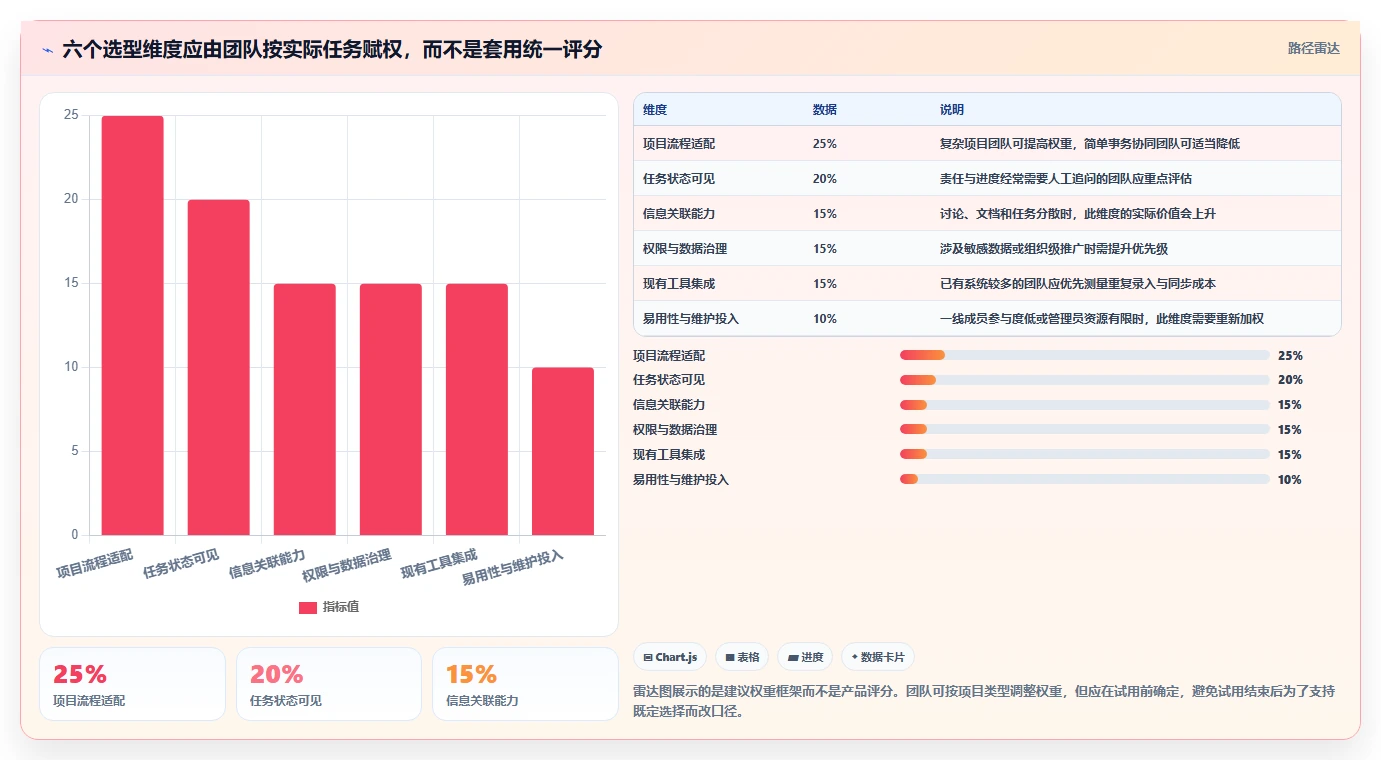Click the description starting 复杂项目团队可提高权重

(x=1090, y=144)
